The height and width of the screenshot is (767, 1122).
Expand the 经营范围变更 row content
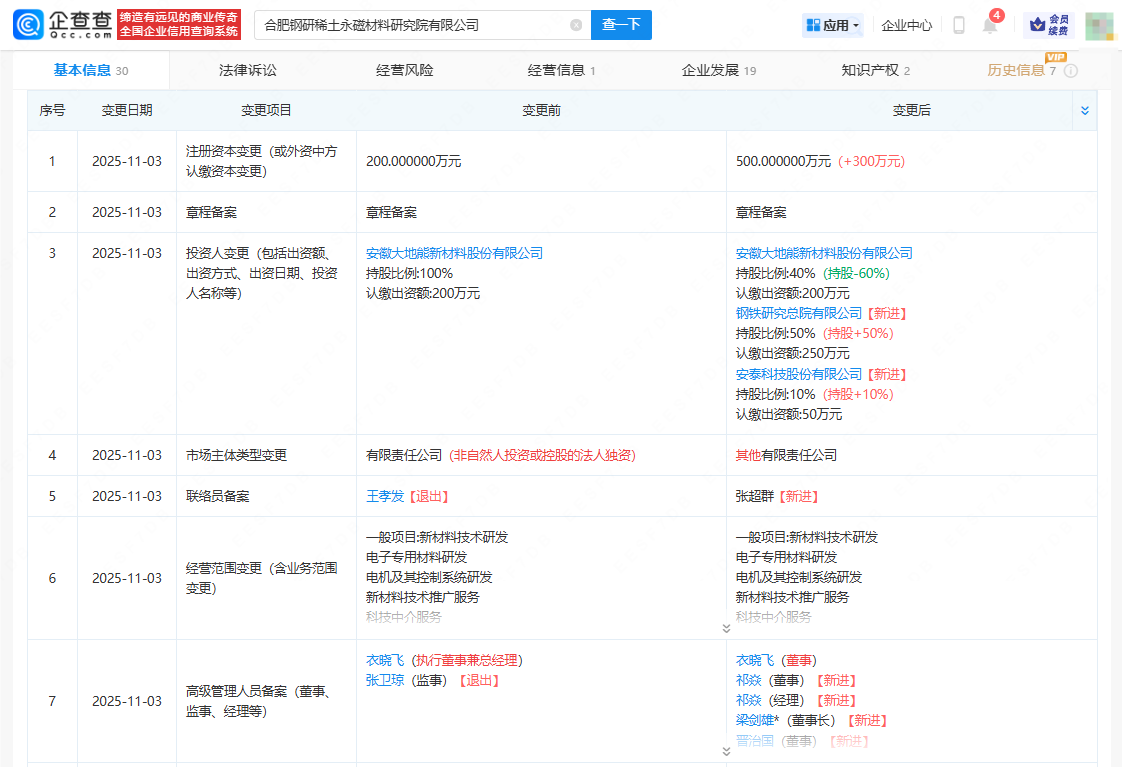pos(726,628)
